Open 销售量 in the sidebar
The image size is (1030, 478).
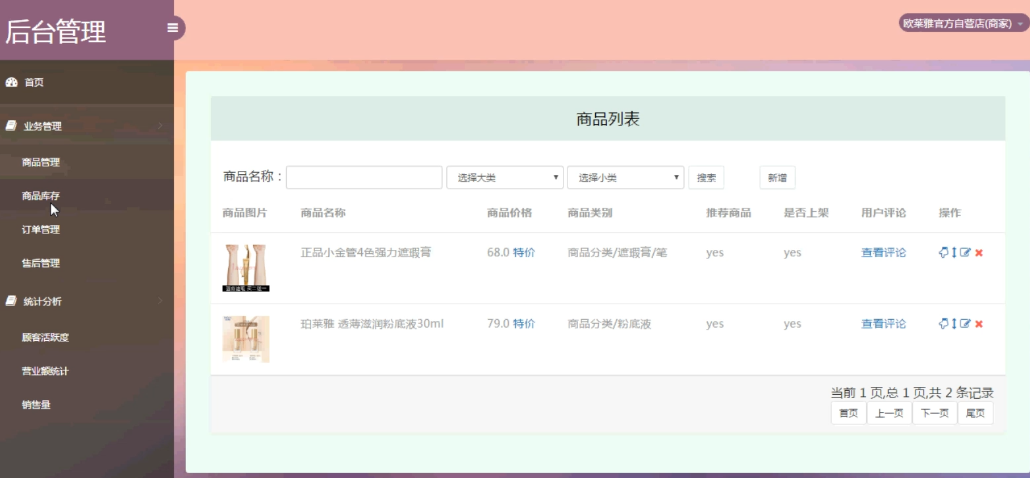tap(36, 404)
